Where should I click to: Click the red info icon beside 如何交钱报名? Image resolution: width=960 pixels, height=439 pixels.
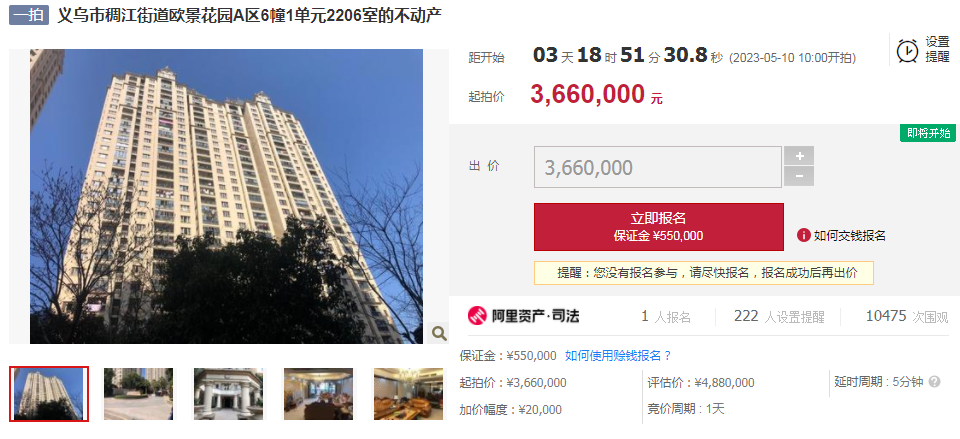click(x=804, y=235)
